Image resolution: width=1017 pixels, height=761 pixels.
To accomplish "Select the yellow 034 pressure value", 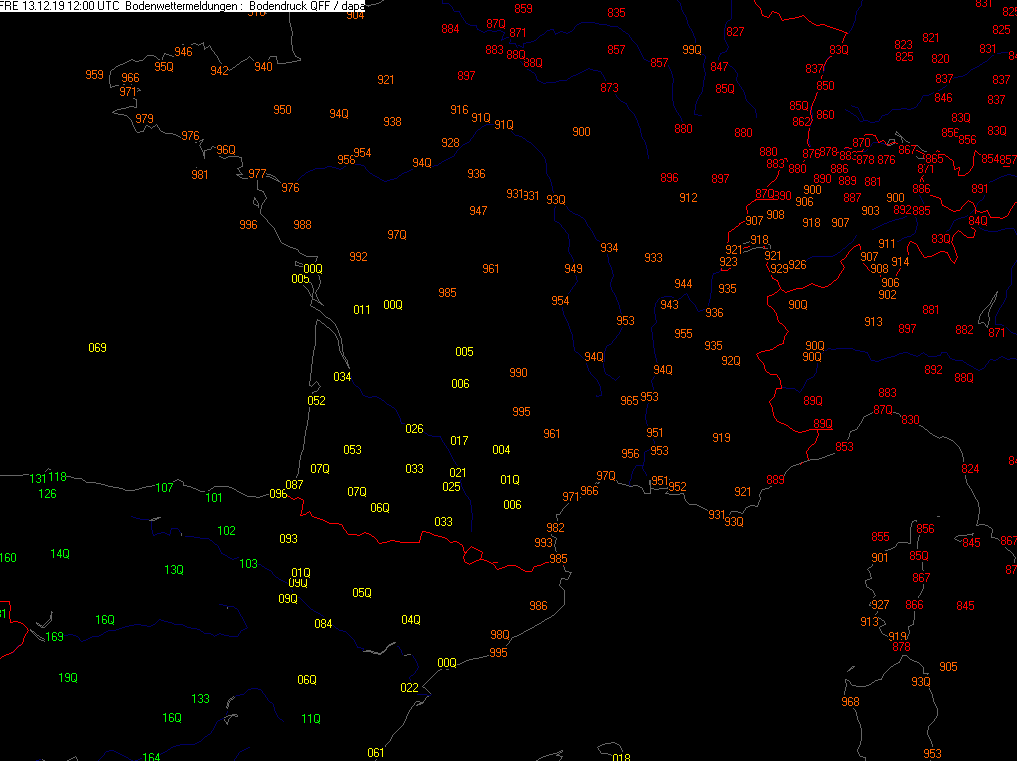I will point(342,377).
